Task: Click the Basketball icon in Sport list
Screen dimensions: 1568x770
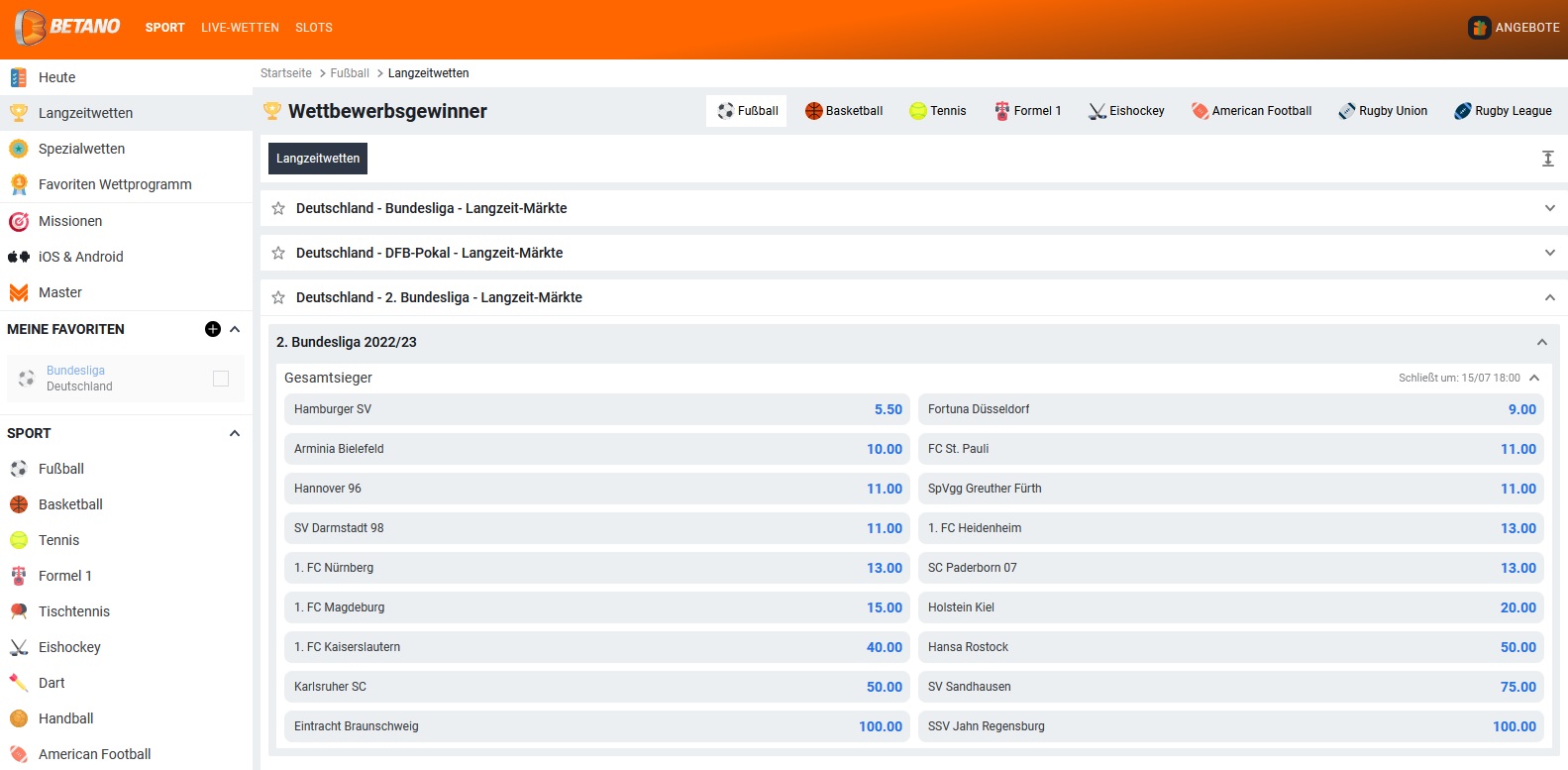Action: [19, 504]
